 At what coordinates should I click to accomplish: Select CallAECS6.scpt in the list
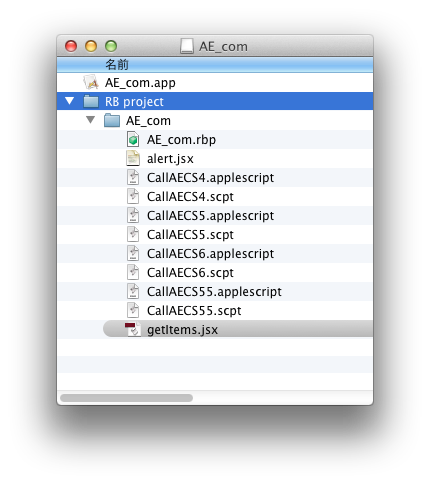point(190,273)
